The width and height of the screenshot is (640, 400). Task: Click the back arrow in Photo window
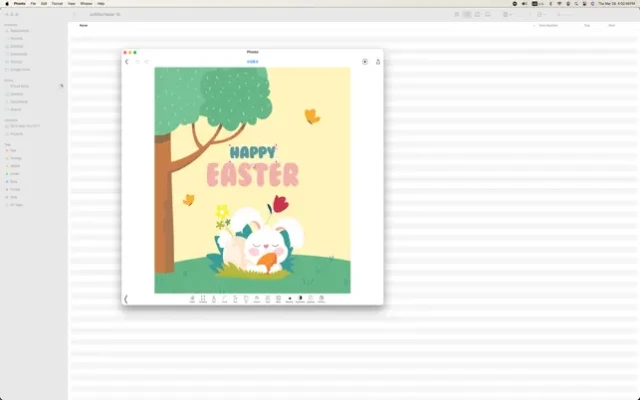tap(127, 62)
